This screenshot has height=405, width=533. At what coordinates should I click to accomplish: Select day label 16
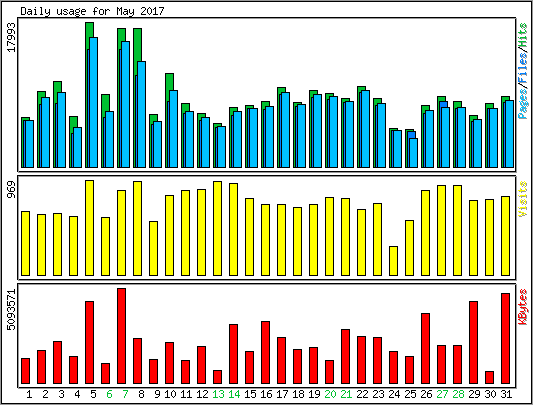266,394
